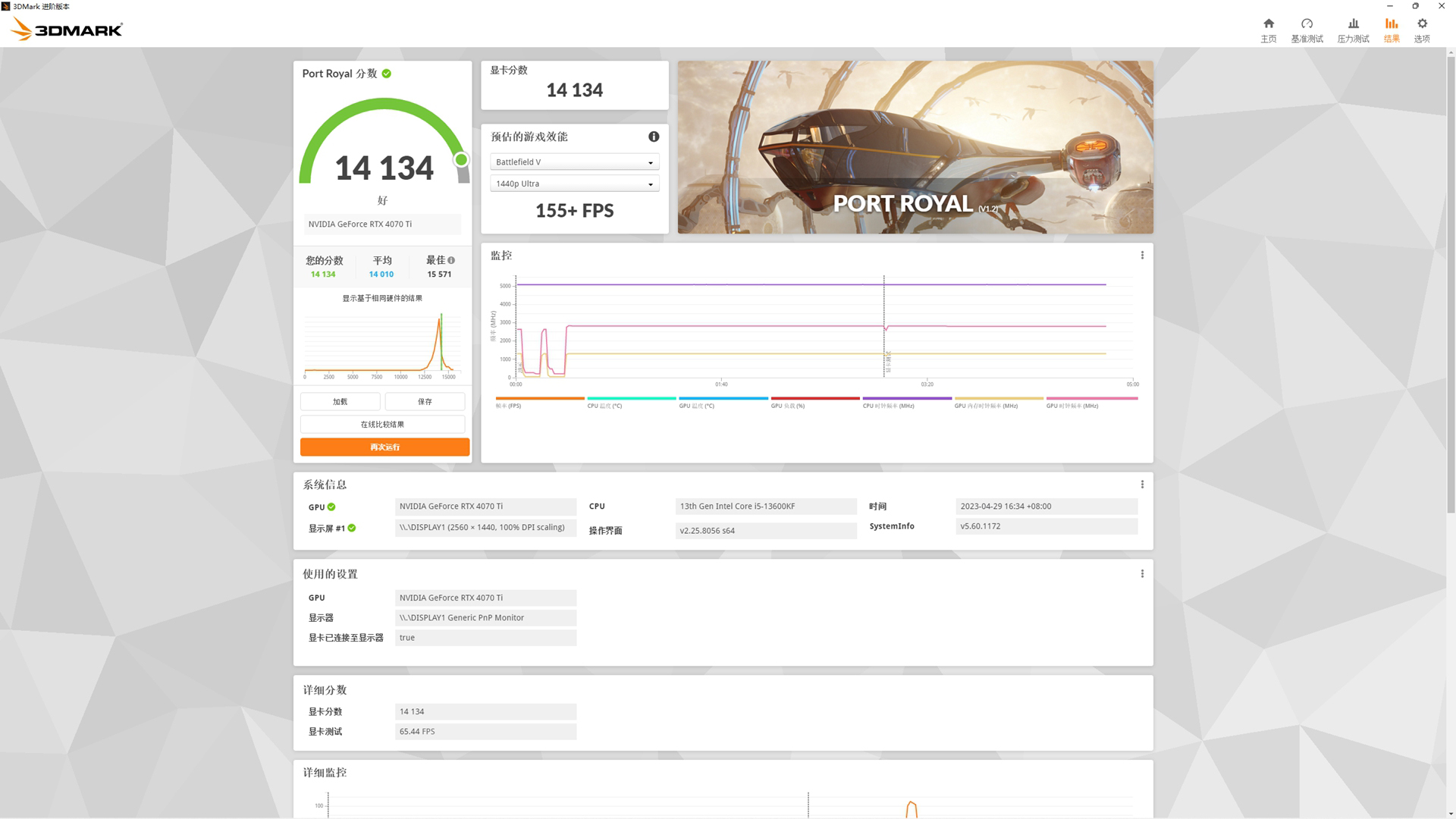This screenshot has height=819, width=1456.
Task: Click the system info overflow menu icon
Action: (1142, 484)
